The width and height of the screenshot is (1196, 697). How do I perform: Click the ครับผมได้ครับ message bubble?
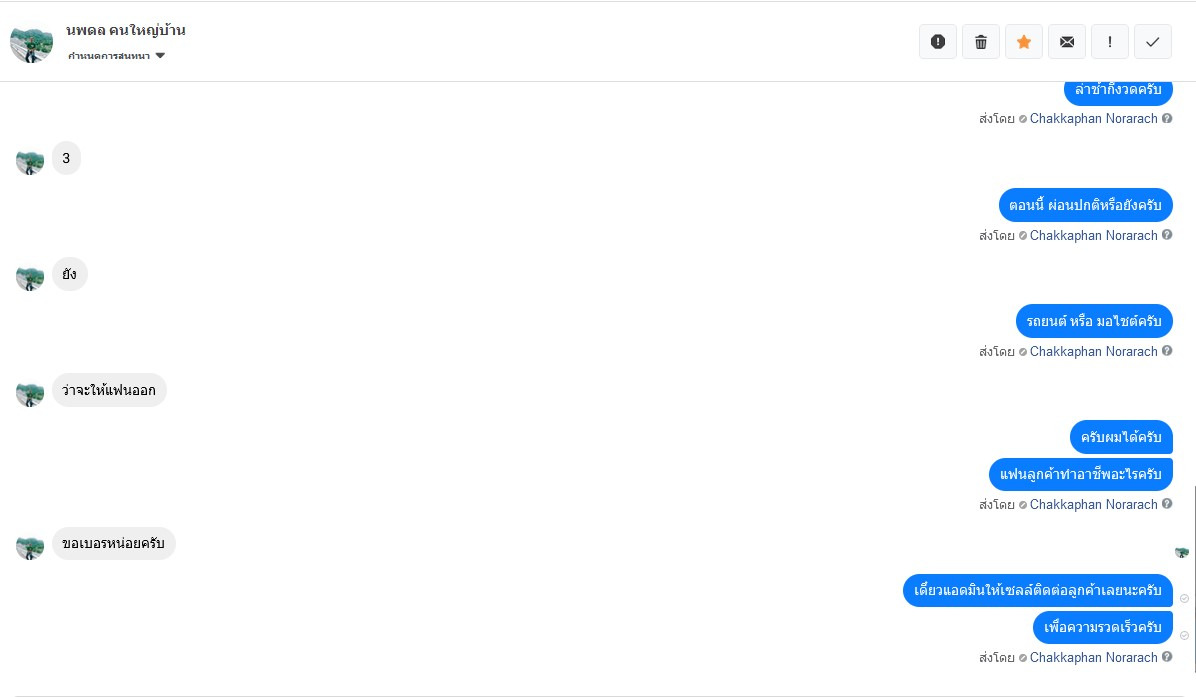(x=1121, y=437)
